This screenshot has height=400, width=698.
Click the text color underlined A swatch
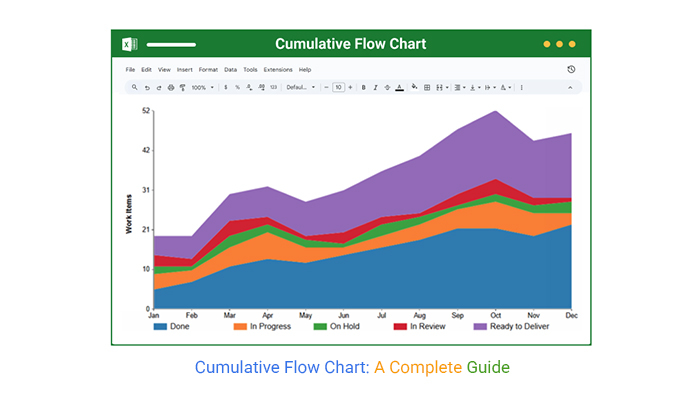[400, 88]
